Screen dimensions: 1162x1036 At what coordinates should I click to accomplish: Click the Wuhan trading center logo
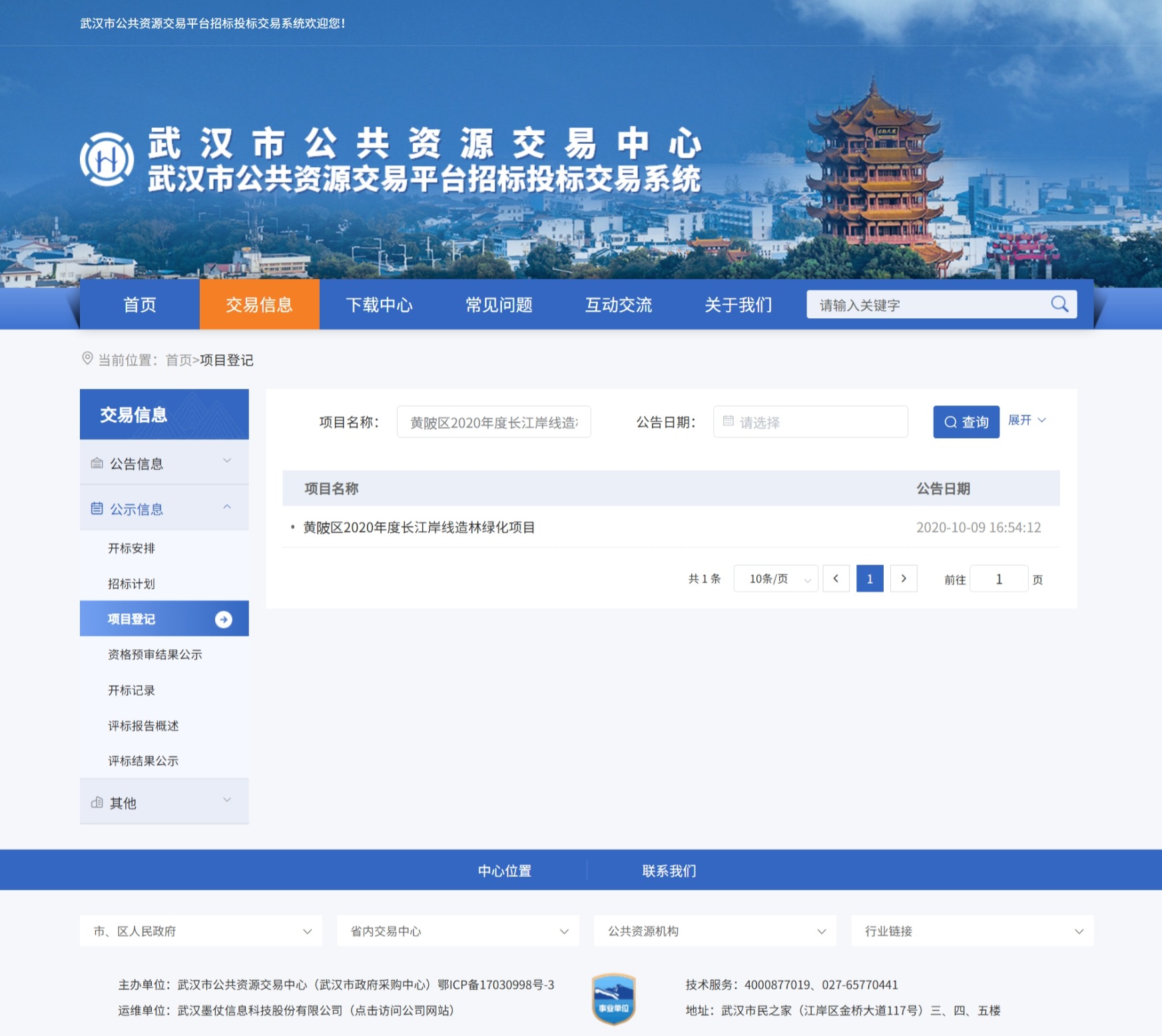(107, 159)
